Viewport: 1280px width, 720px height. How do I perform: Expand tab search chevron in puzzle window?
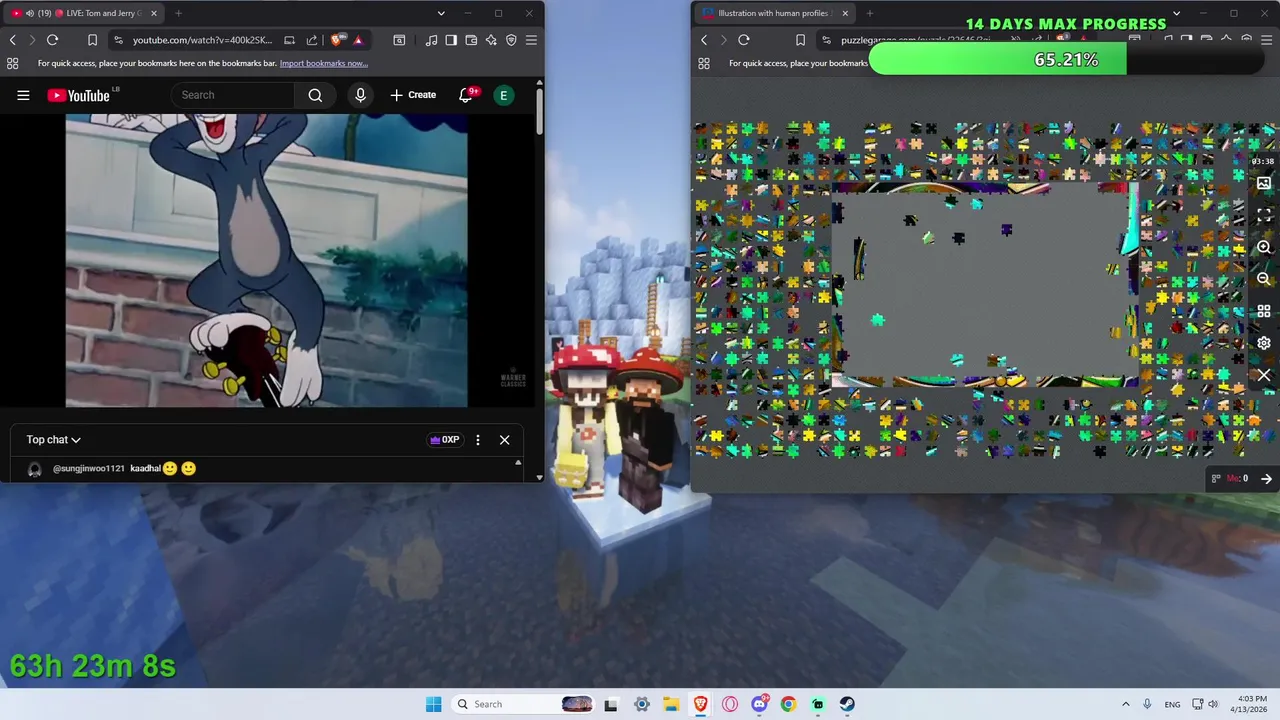click(1176, 13)
